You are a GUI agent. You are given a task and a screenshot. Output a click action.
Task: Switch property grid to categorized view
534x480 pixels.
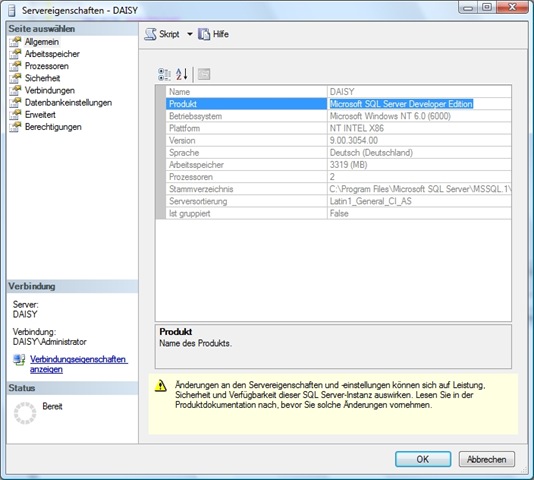tap(164, 74)
